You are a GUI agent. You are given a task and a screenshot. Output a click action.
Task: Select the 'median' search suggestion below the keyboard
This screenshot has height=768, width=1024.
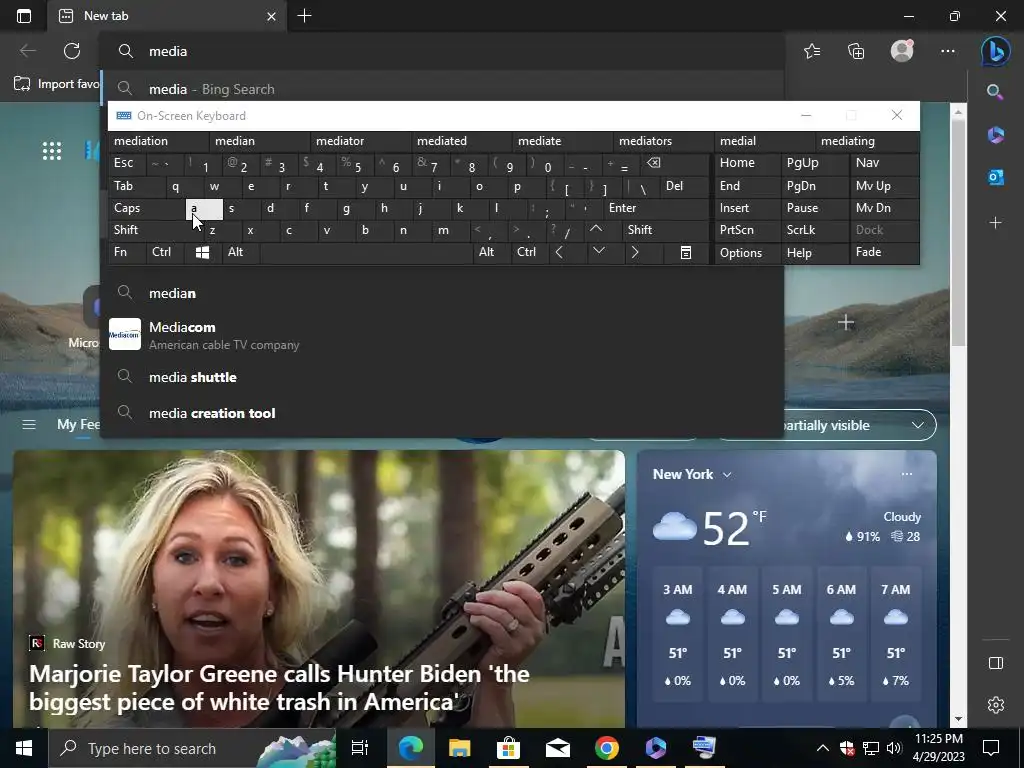coord(443,293)
